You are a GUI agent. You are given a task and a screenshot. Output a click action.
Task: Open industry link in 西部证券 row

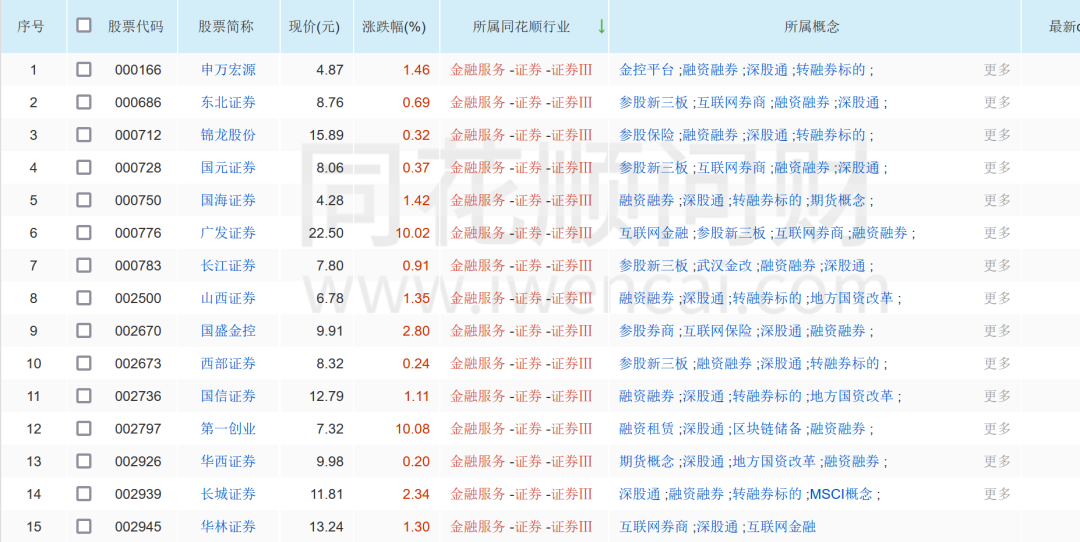click(x=521, y=363)
